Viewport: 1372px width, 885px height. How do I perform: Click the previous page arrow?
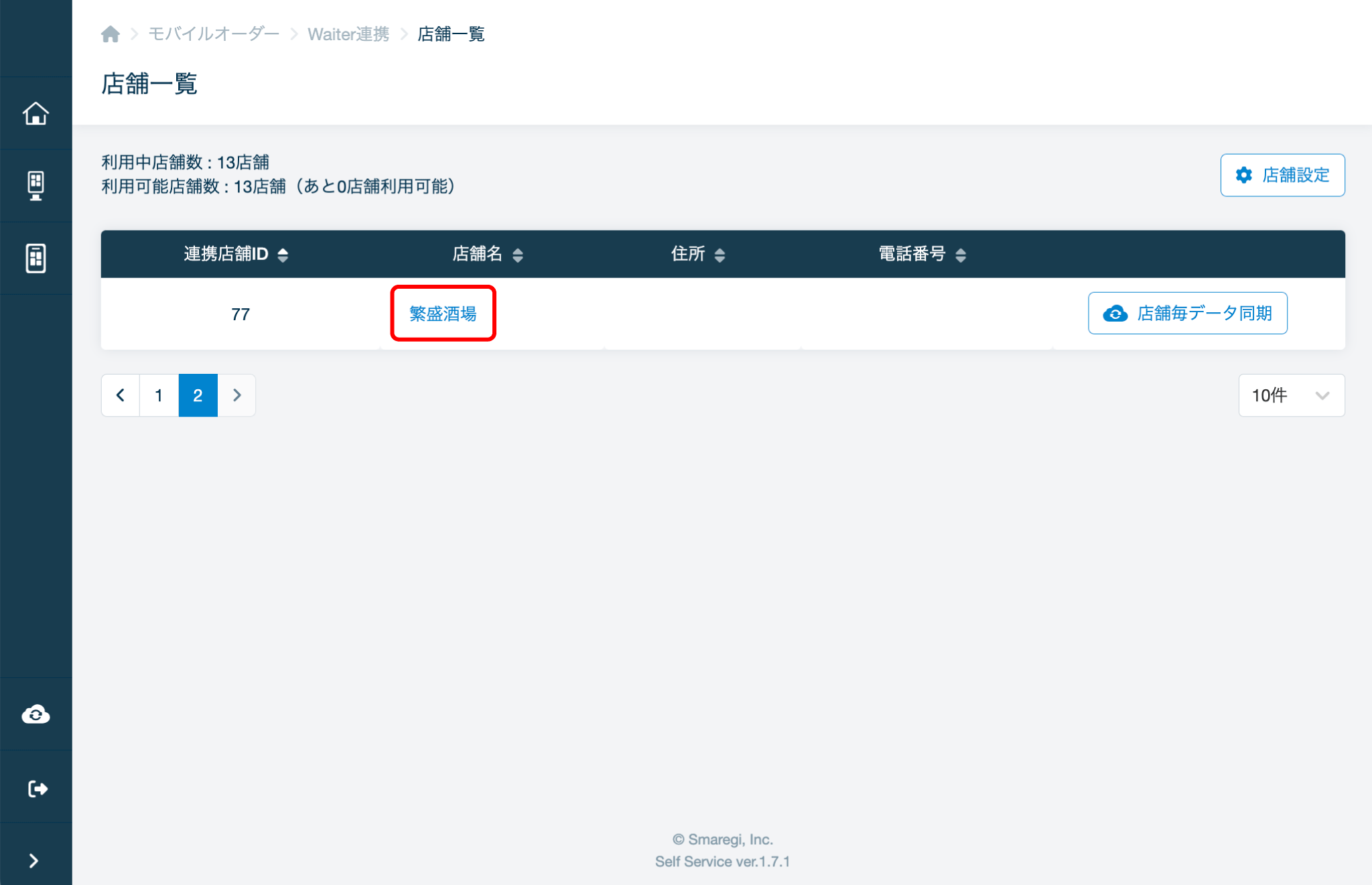121,395
